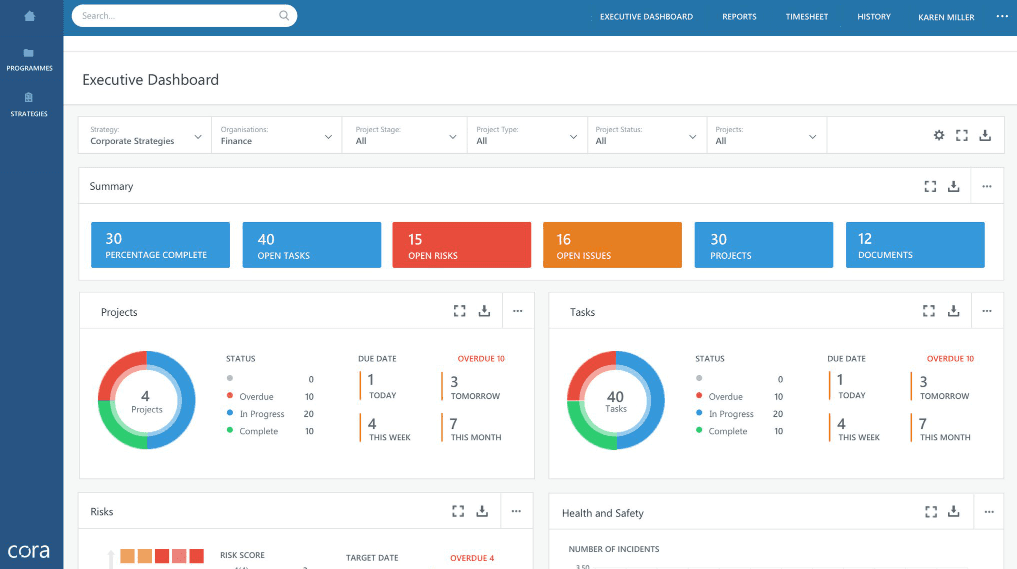Click 7 This Month in Projects panel
This screenshot has height=569, width=1017.
472,428
